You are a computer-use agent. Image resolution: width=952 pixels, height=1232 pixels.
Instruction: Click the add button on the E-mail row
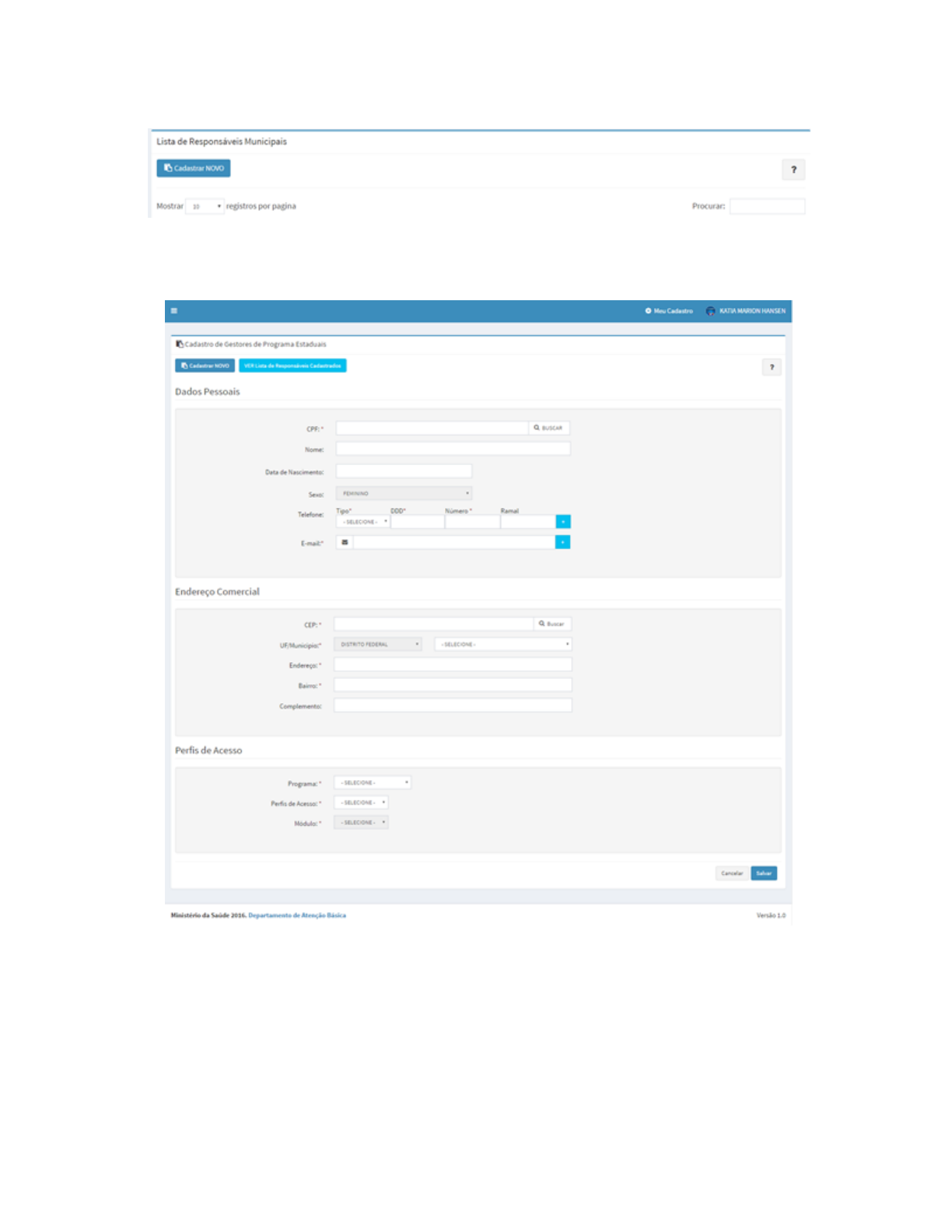tap(563, 542)
